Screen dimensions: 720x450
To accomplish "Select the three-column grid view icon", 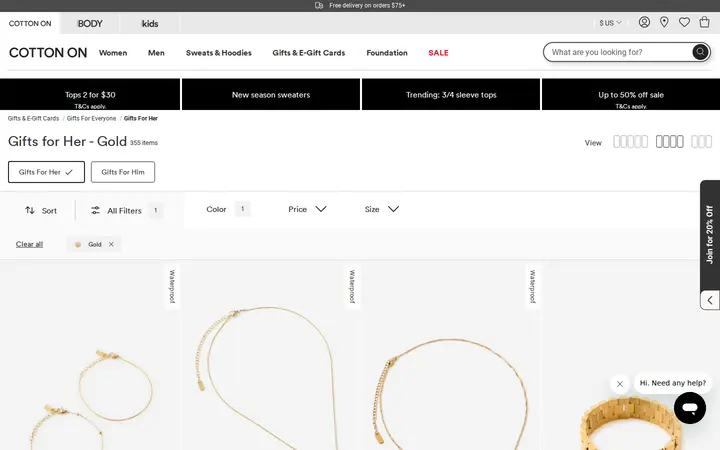I will 701,141.
